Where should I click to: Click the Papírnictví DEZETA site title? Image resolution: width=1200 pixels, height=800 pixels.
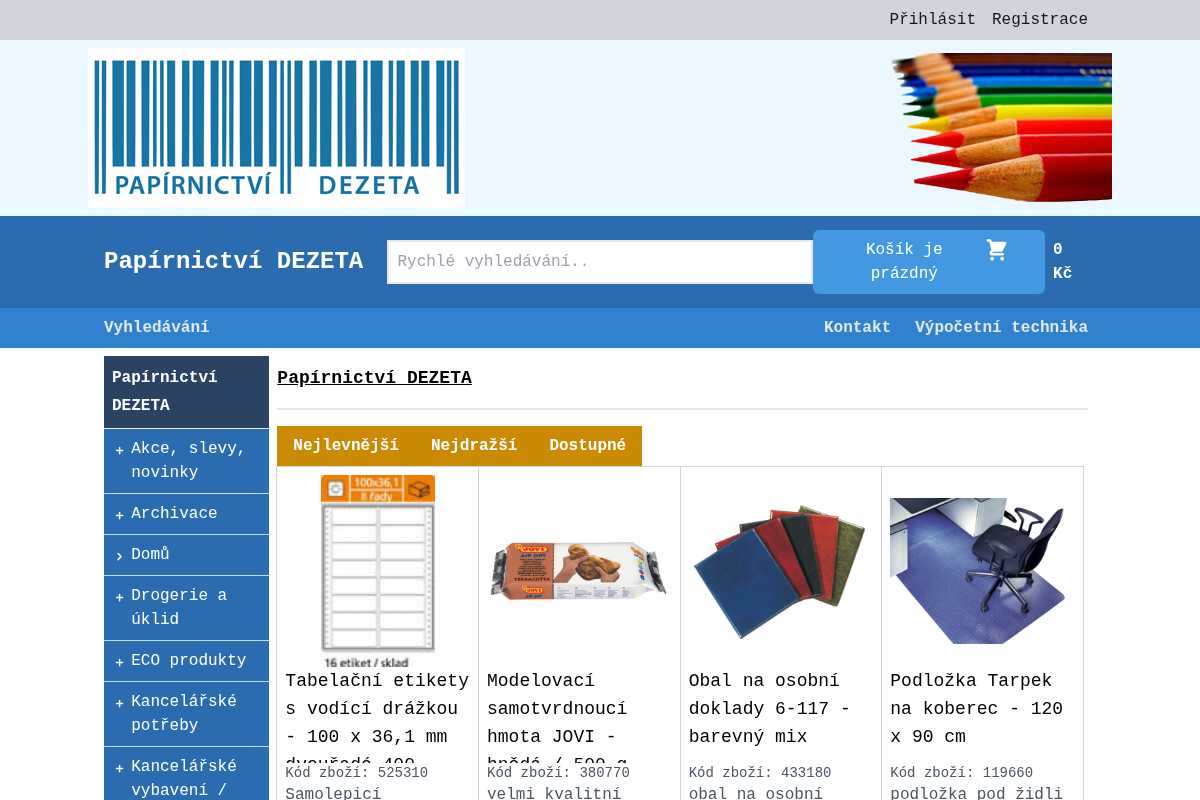pyautogui.click(x=233, y=262)
